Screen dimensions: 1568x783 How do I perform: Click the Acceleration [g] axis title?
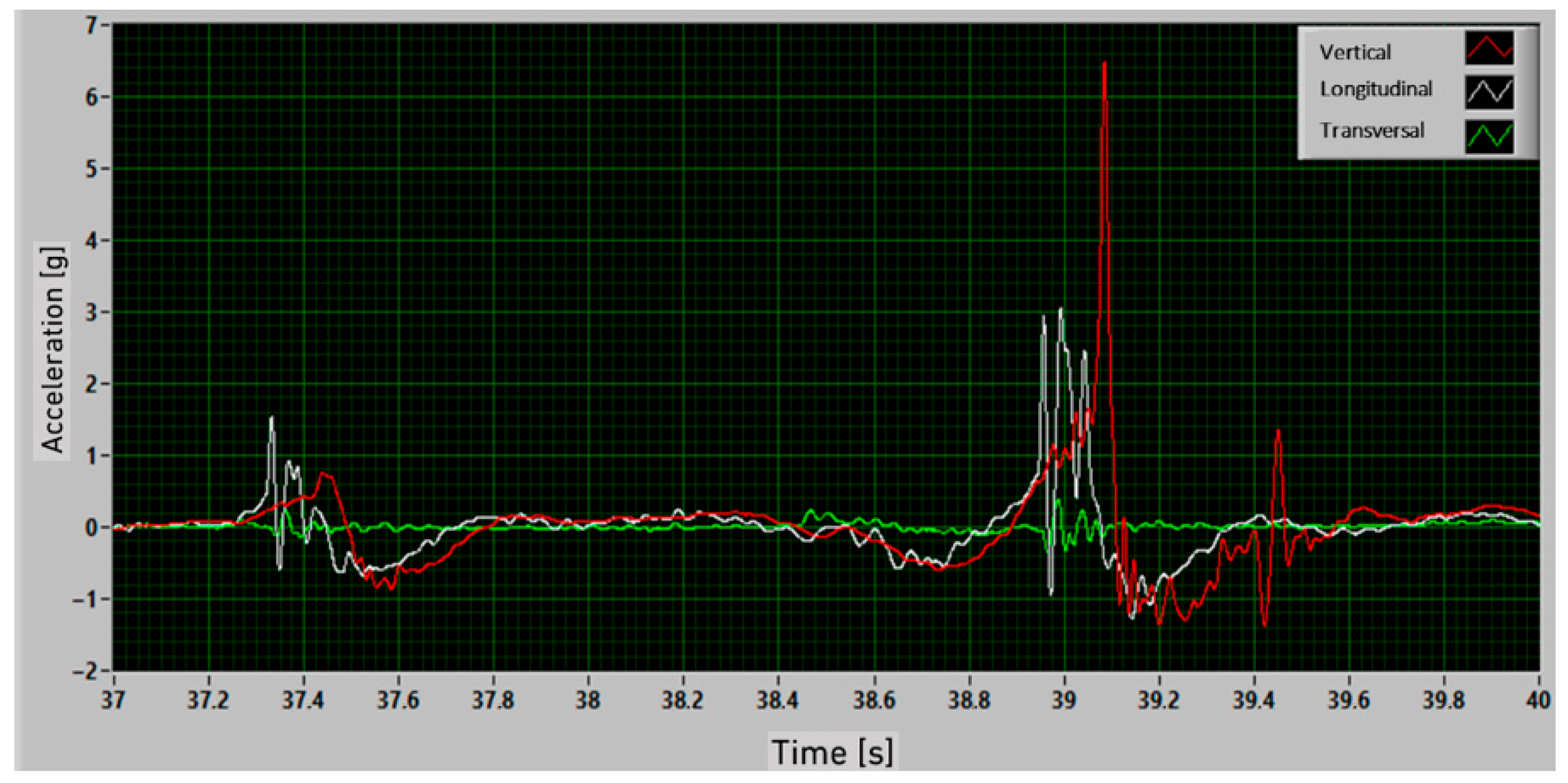pos(53,349)
